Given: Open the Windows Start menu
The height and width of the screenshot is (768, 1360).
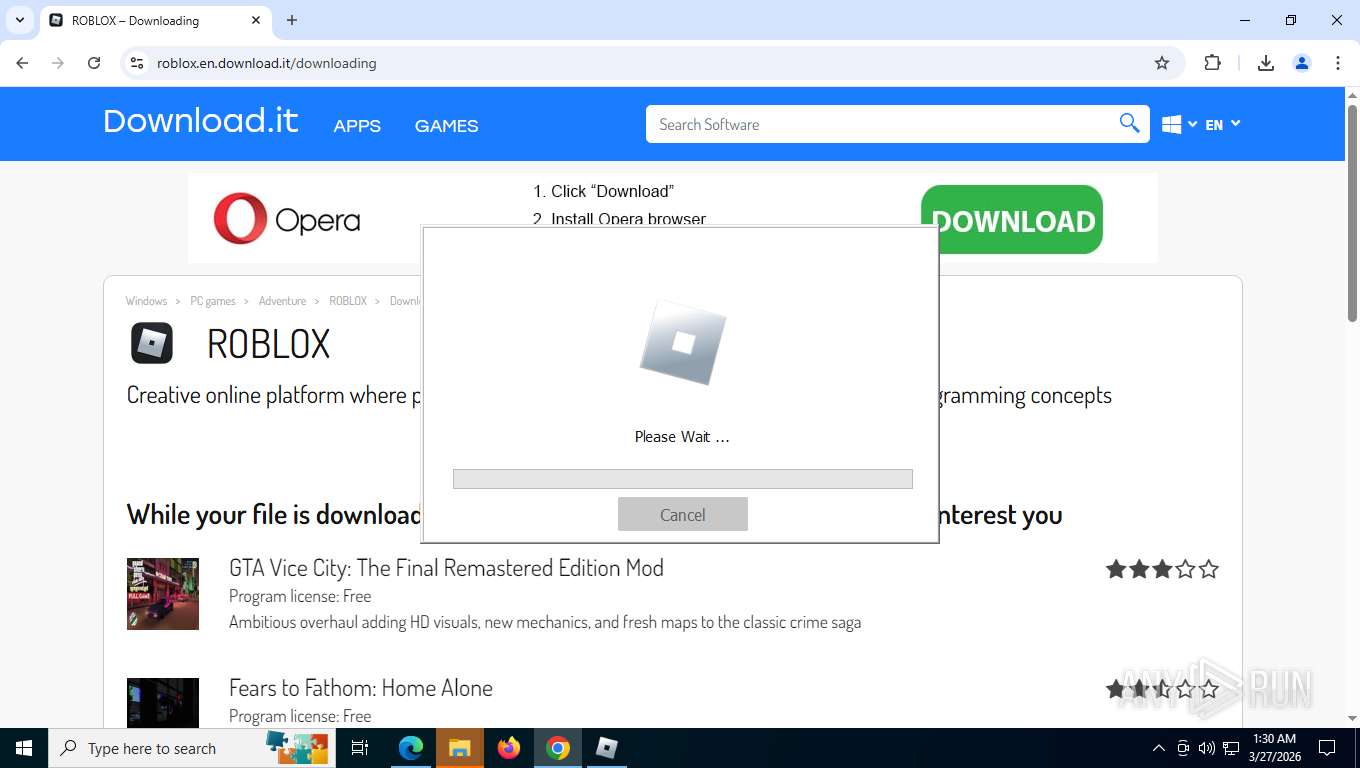Looking at the screenshot, I should pyautogui.click(x=24, y=748).
